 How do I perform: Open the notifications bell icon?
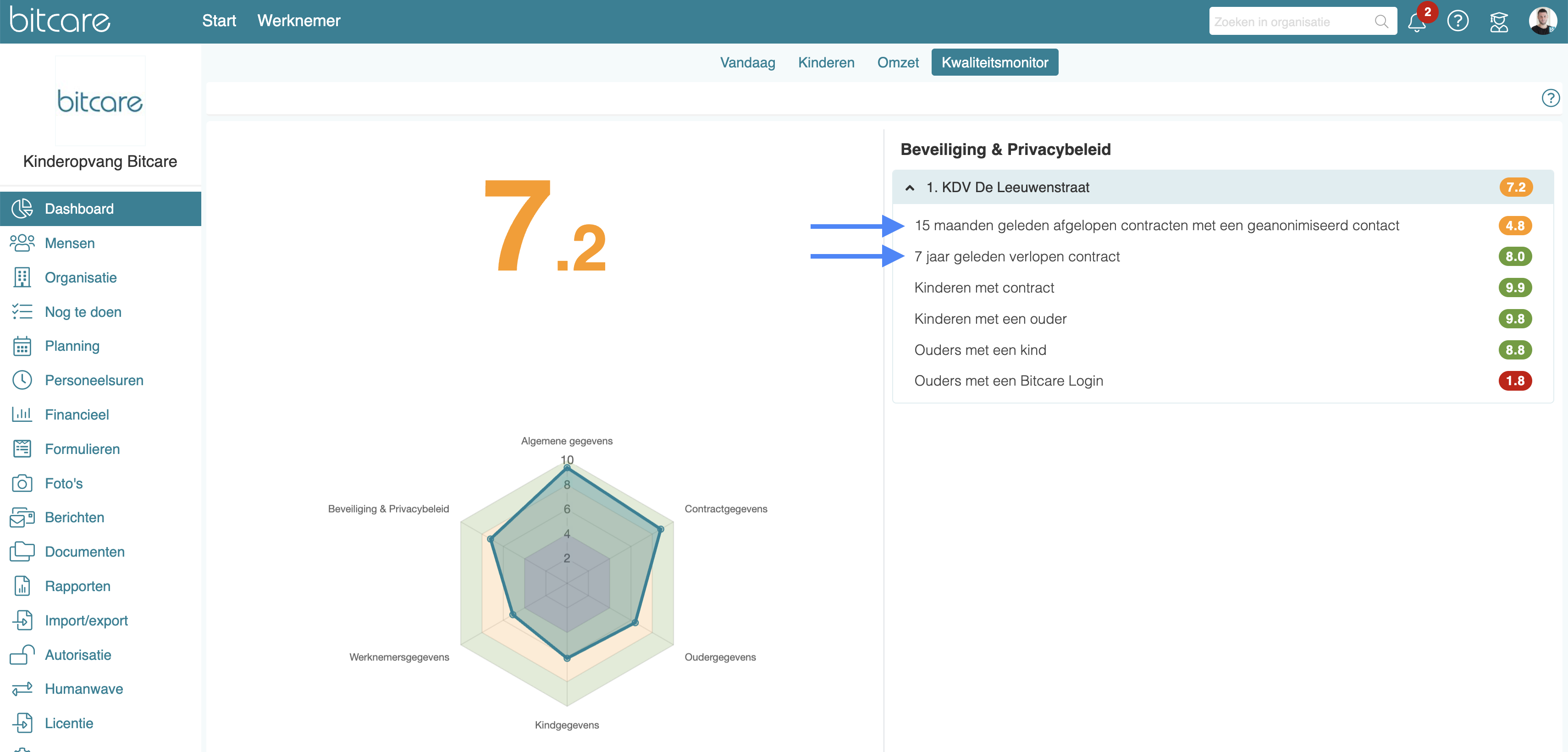tap(1416, 22)
